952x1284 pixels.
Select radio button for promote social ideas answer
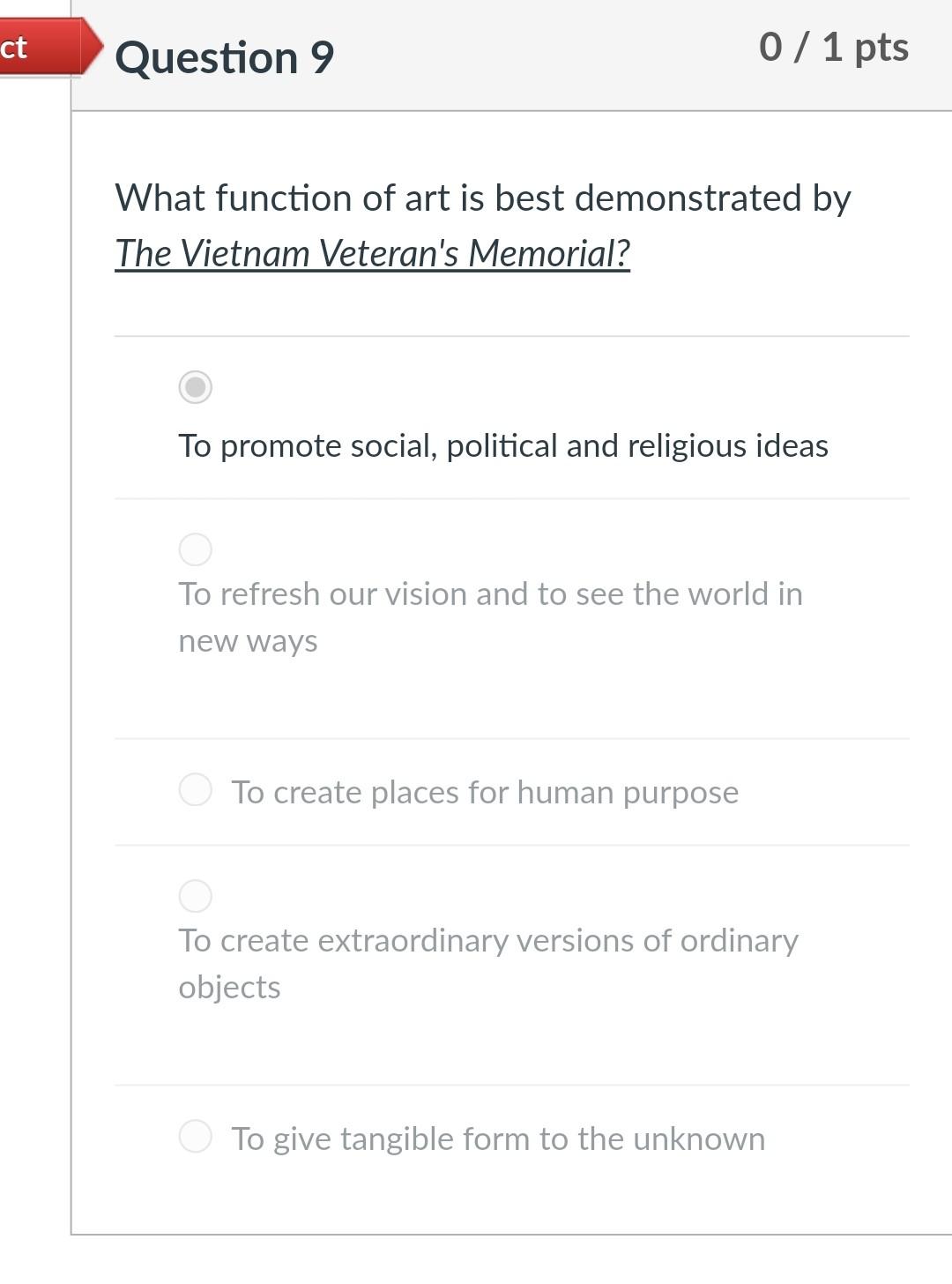tap(195, 387)
